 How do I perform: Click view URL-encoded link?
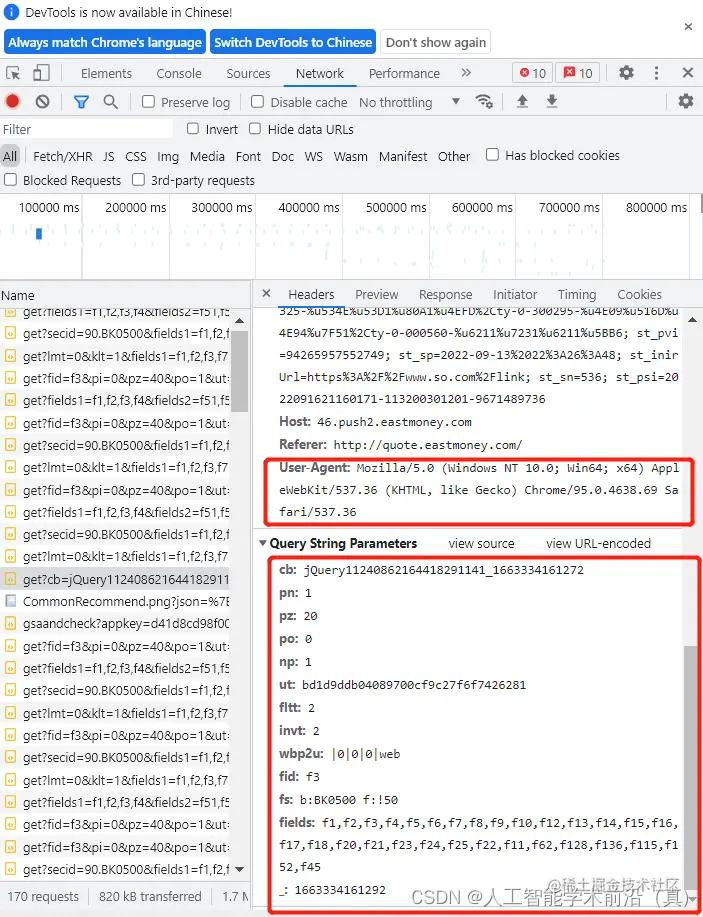pos(598,543)
